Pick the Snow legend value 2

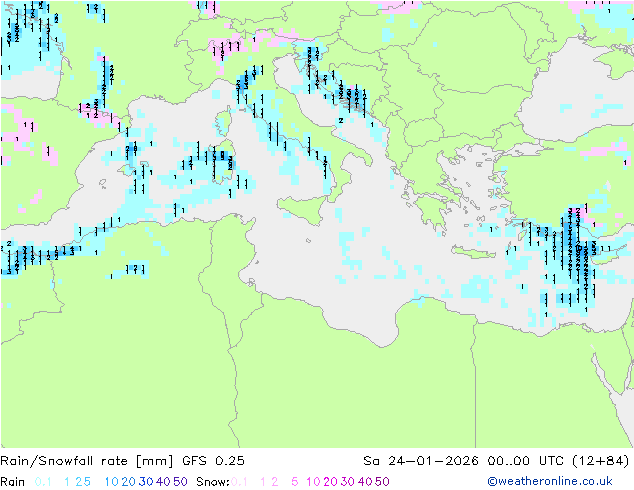pos(275,482)
